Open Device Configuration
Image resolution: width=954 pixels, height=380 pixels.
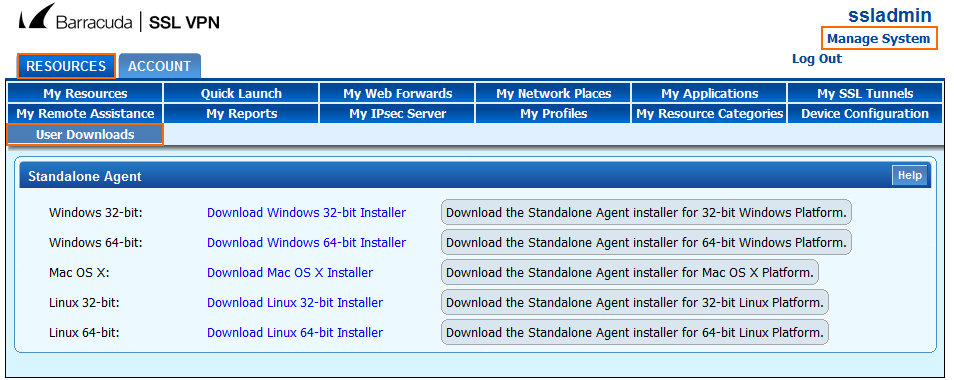click(x=865, y=114)
